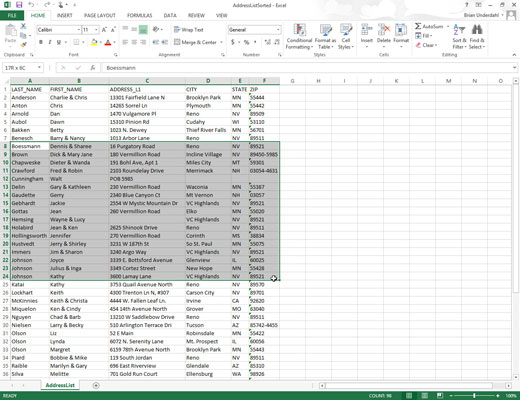520x400 pixels.
Task: Expand the Calibri font name dropdown
Action: tap(79, 30)
